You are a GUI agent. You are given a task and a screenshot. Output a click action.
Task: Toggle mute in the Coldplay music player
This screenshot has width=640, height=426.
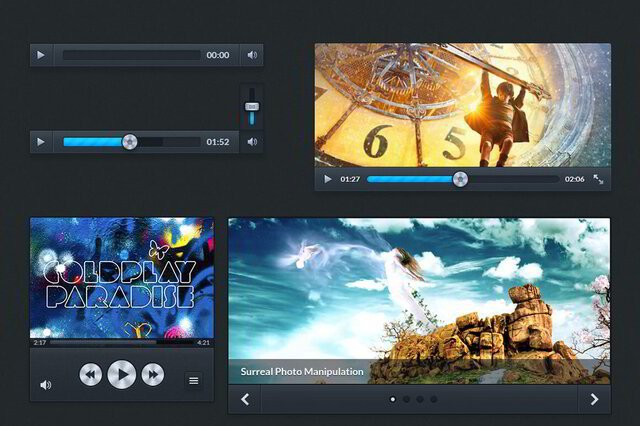pyautogui.click(x=45, y=384)
